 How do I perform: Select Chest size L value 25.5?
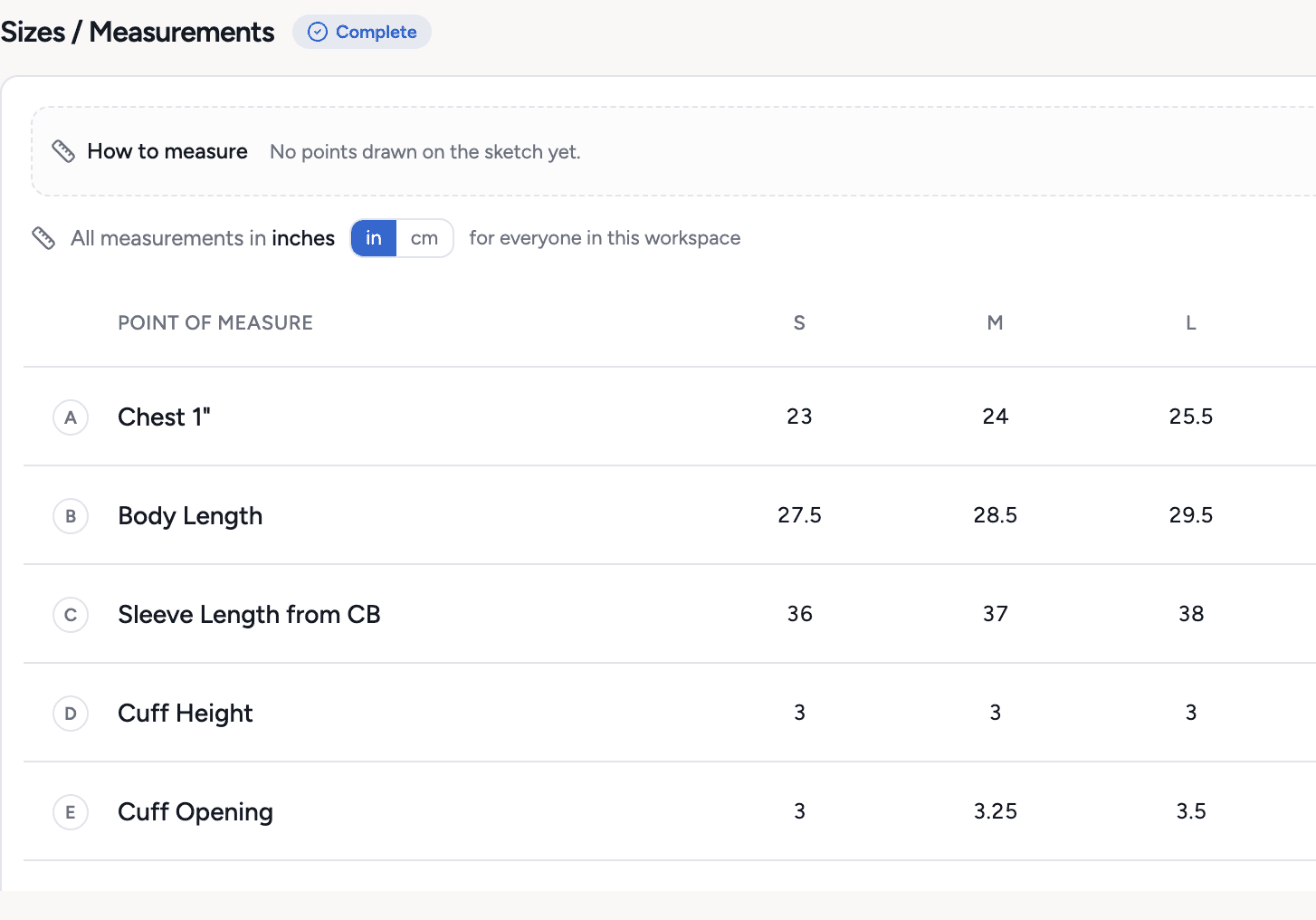[1191, 417]
